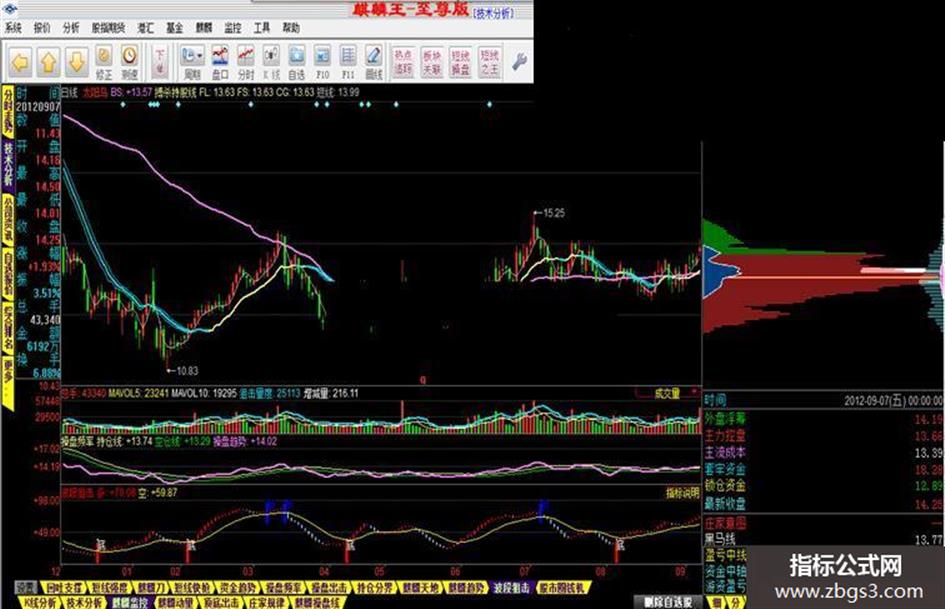Select the 持仓分界 indicator tab

tap(374, 588)
